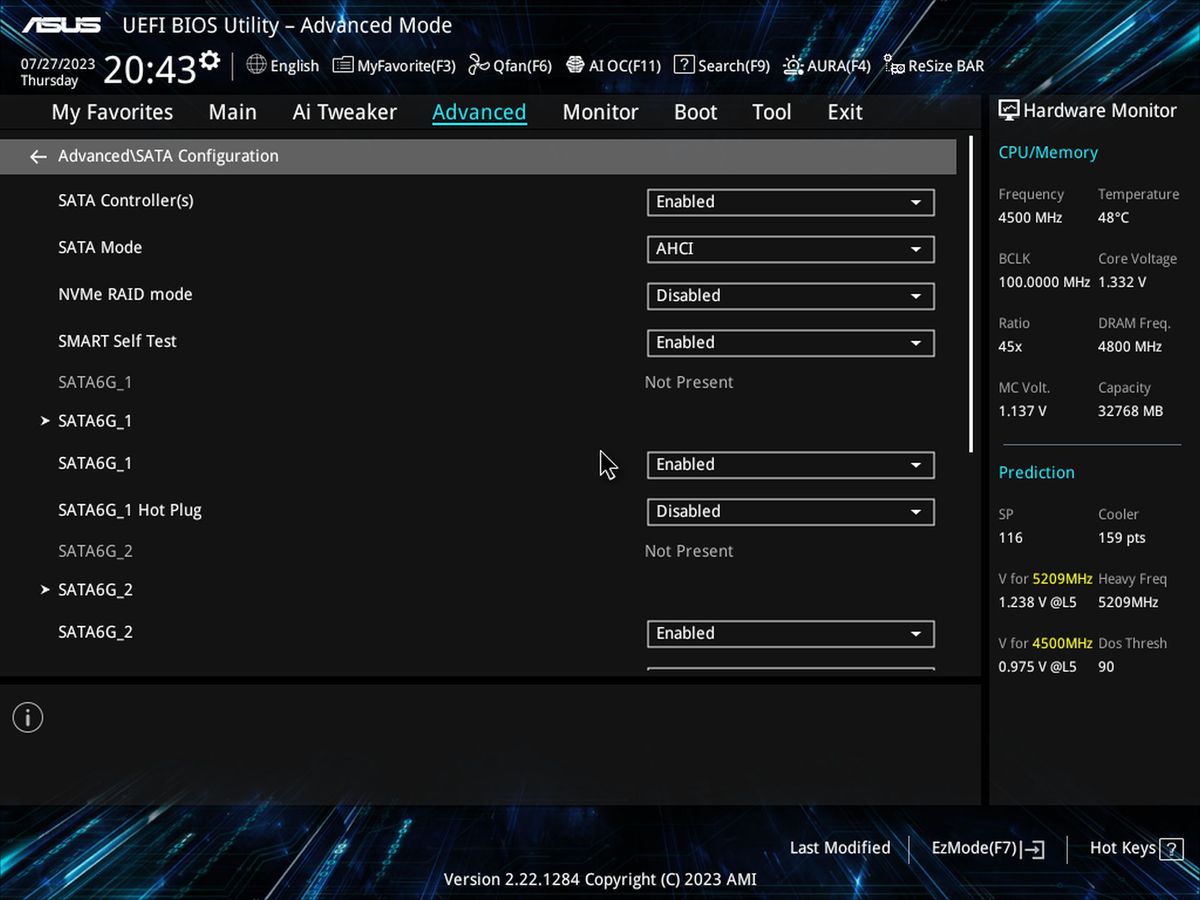The image size is (1200, 900).
Task: Open the language globe icon
Action: tap(256, 65)
